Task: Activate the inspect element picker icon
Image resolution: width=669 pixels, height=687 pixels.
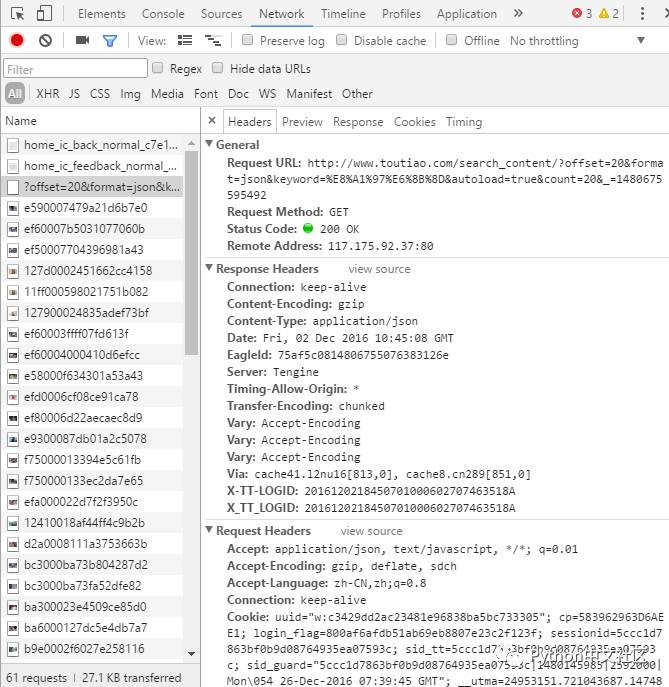Action: pos(18,14)
